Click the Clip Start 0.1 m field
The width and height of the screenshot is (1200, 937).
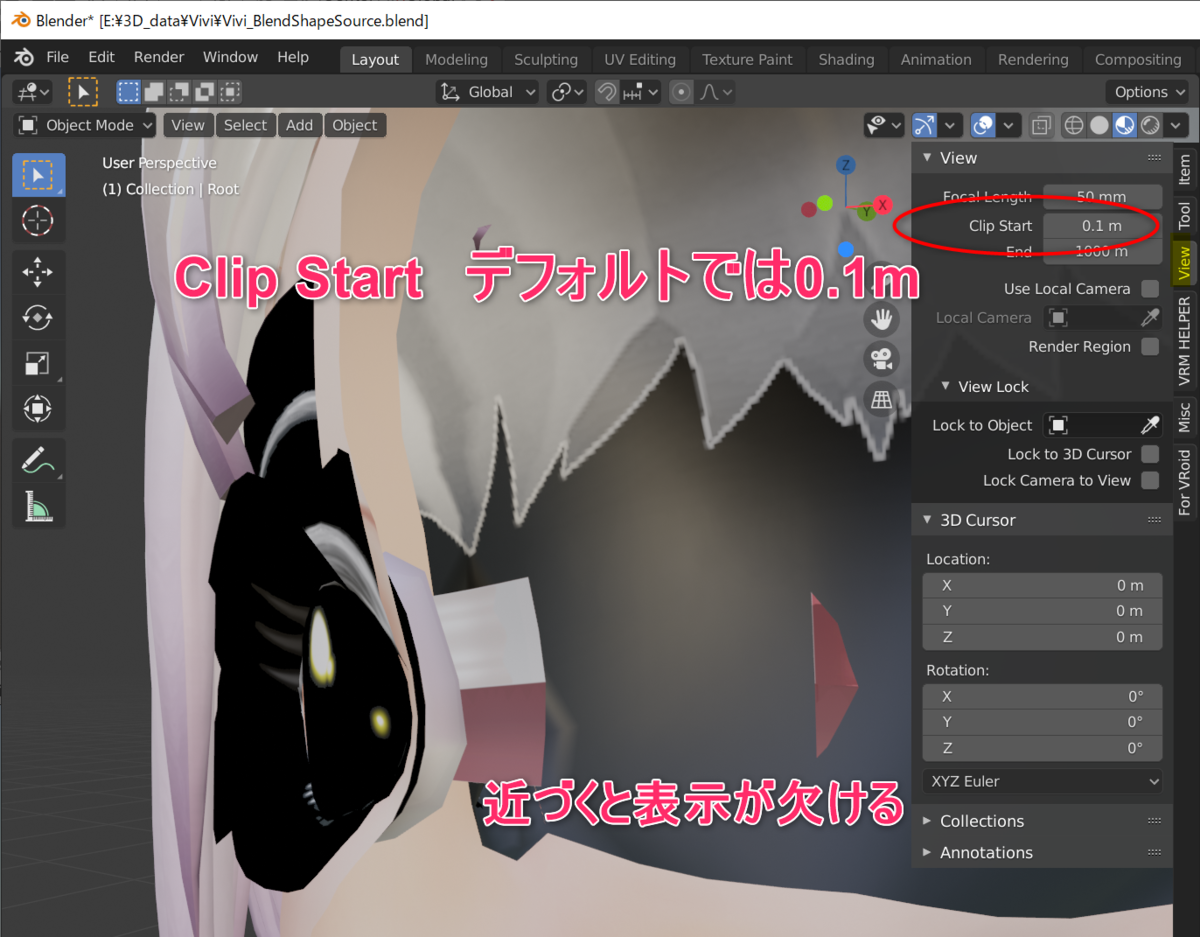(x=1102, y=226)
